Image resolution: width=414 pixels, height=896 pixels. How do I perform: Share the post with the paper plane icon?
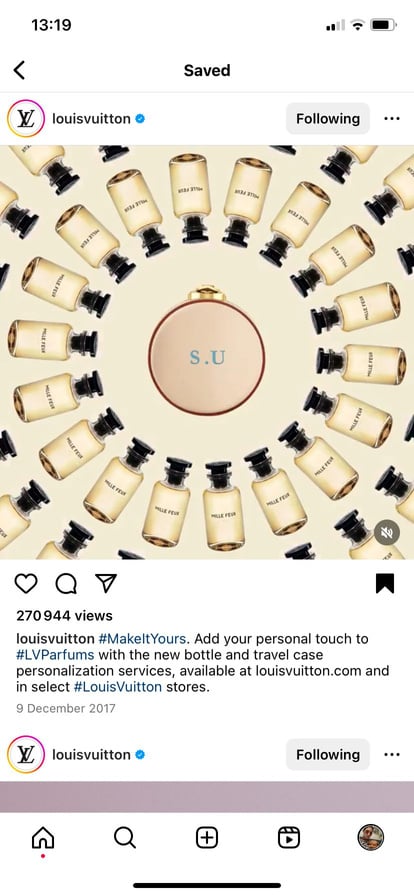pos(106,583)
